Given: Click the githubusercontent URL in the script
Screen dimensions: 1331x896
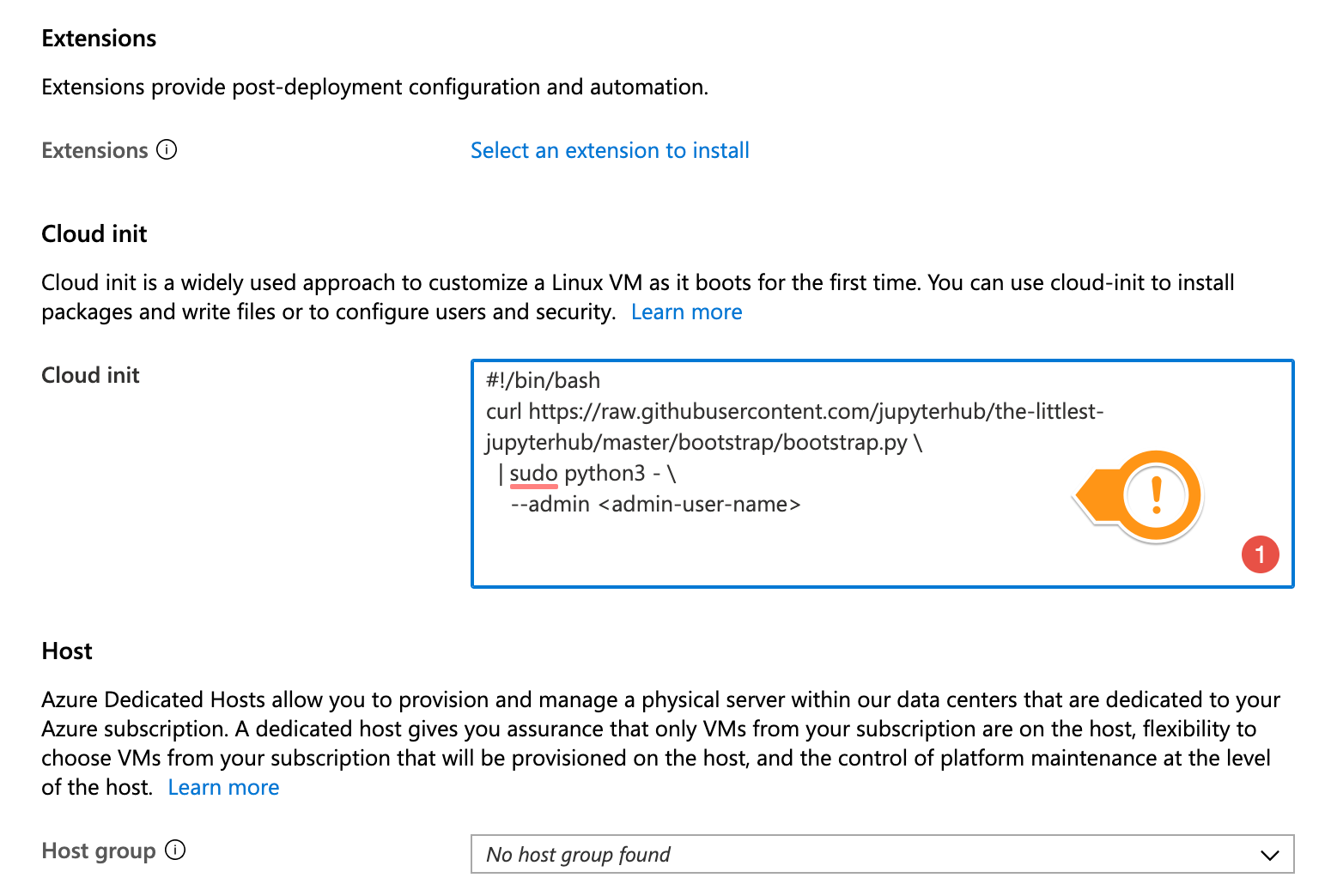Looking at the screenshot, I should pos(816,412).
